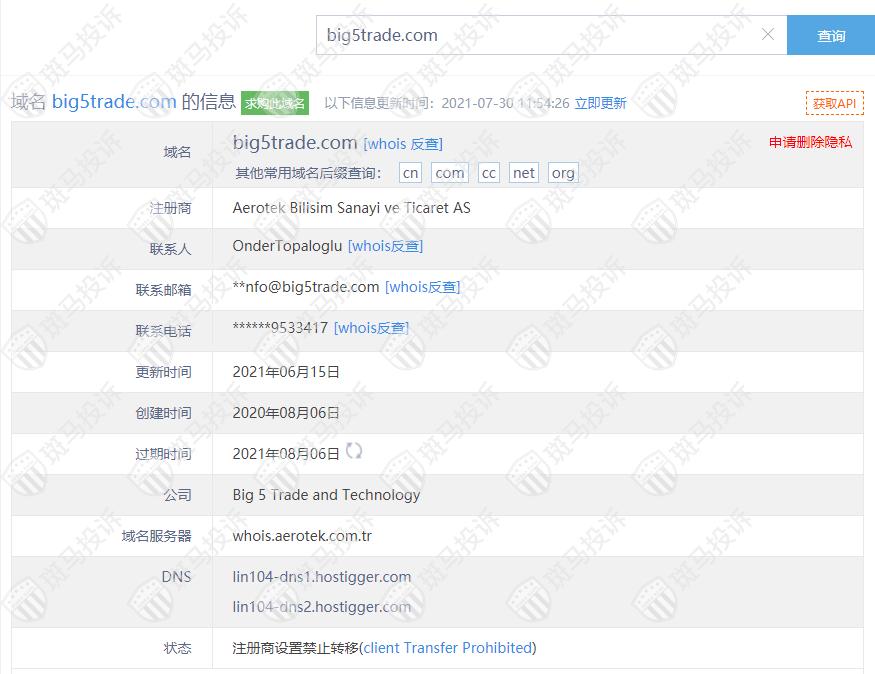The image size is (875, 674).
Task: Clear the search box with X icon
Action: [768, 35]
